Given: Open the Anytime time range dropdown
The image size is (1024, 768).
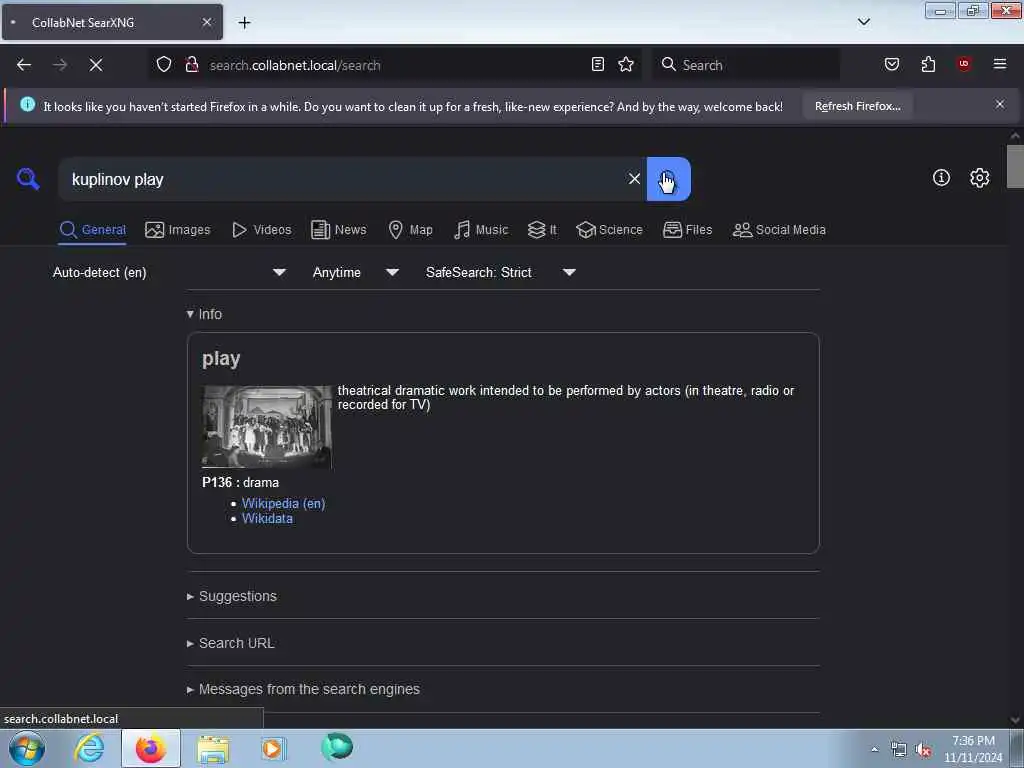Looking at the screenshot, I should tap(355, 272).
